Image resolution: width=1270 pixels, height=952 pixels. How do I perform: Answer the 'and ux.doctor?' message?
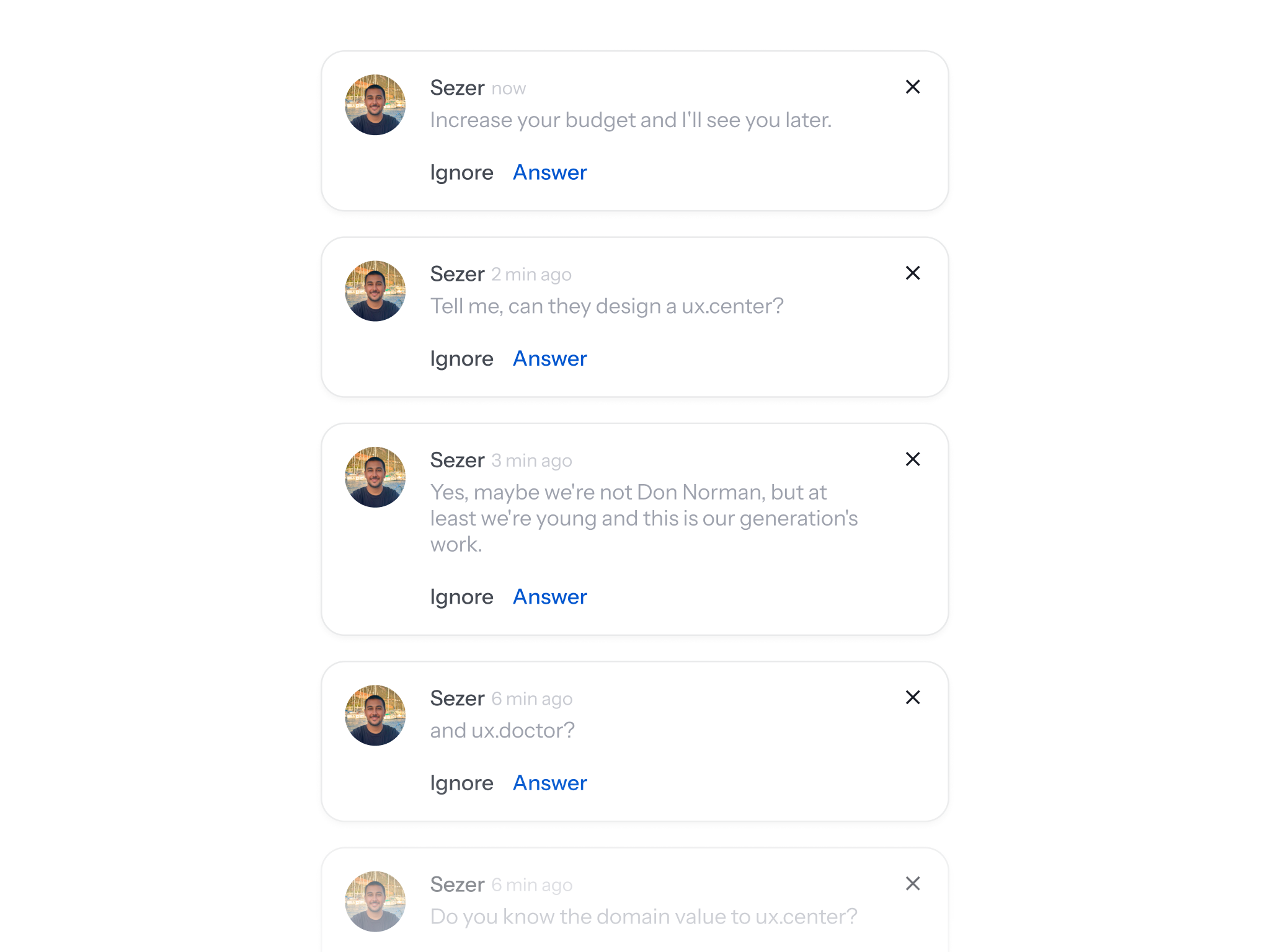pos(549,783)
